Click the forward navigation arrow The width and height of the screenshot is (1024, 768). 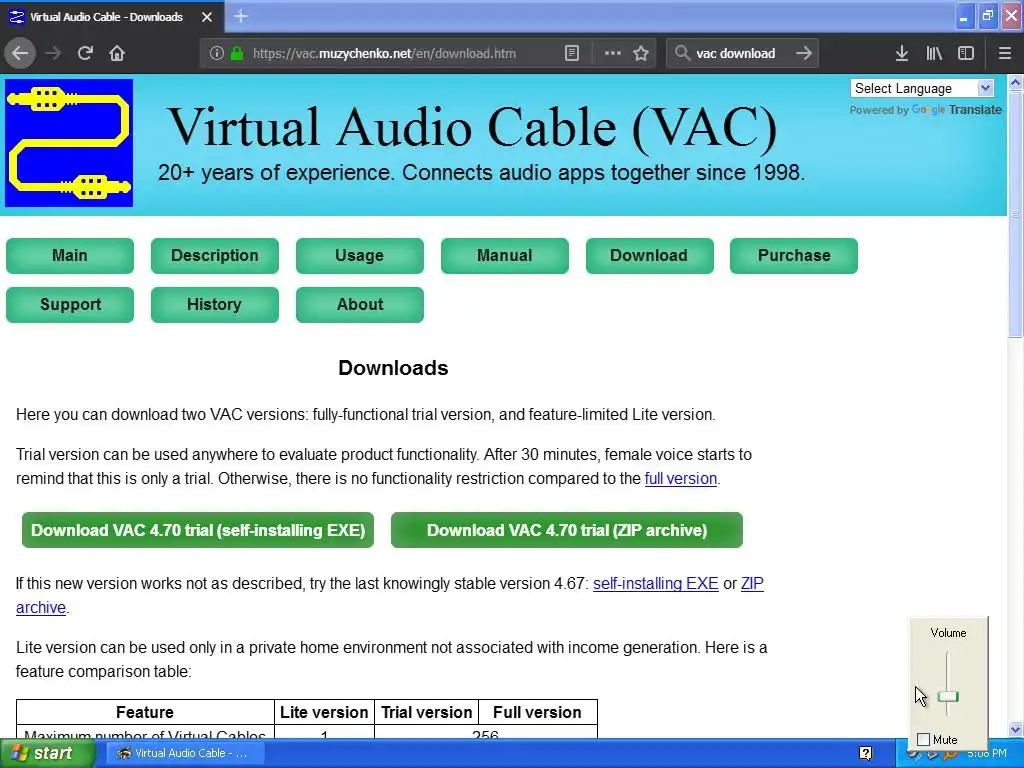54,54
